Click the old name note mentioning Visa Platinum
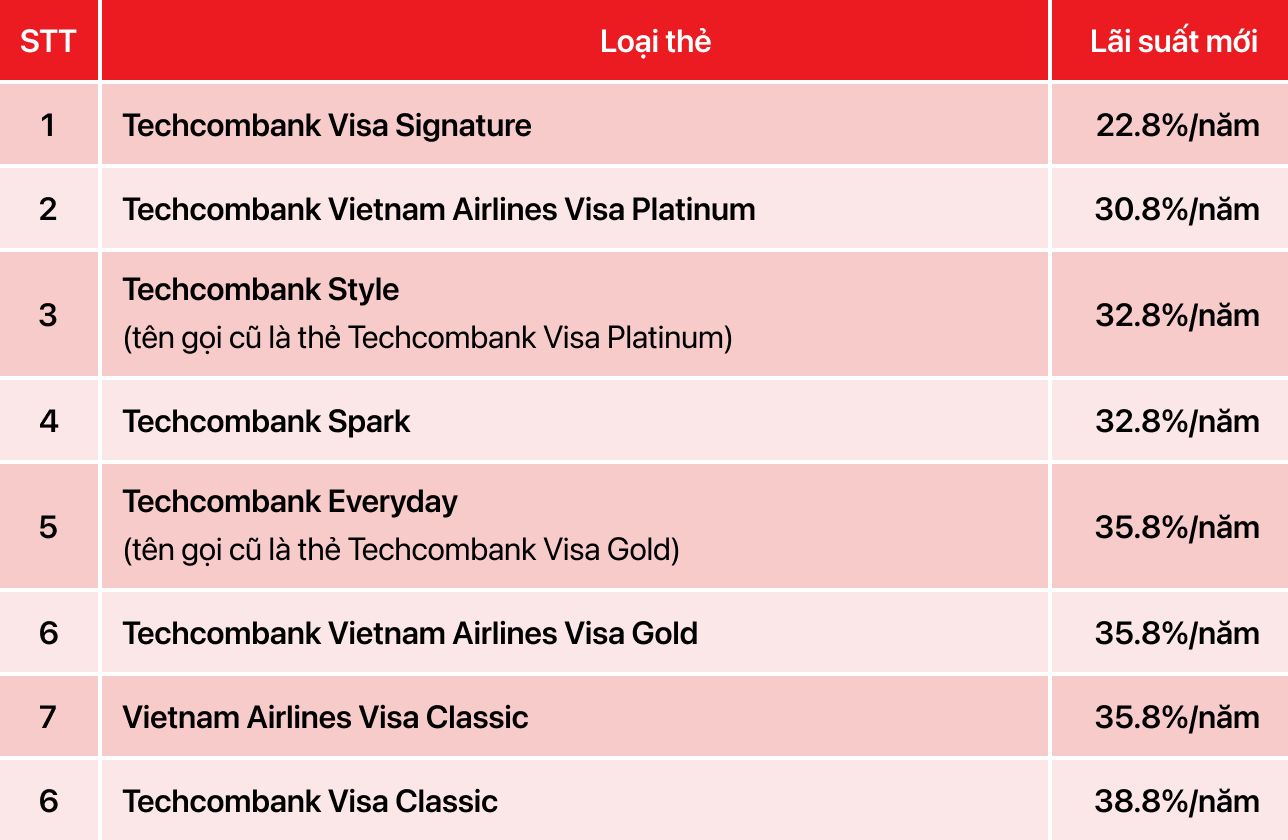Image resolution: width=1288 pixels, height=840 pixels. tap(428, 338)
